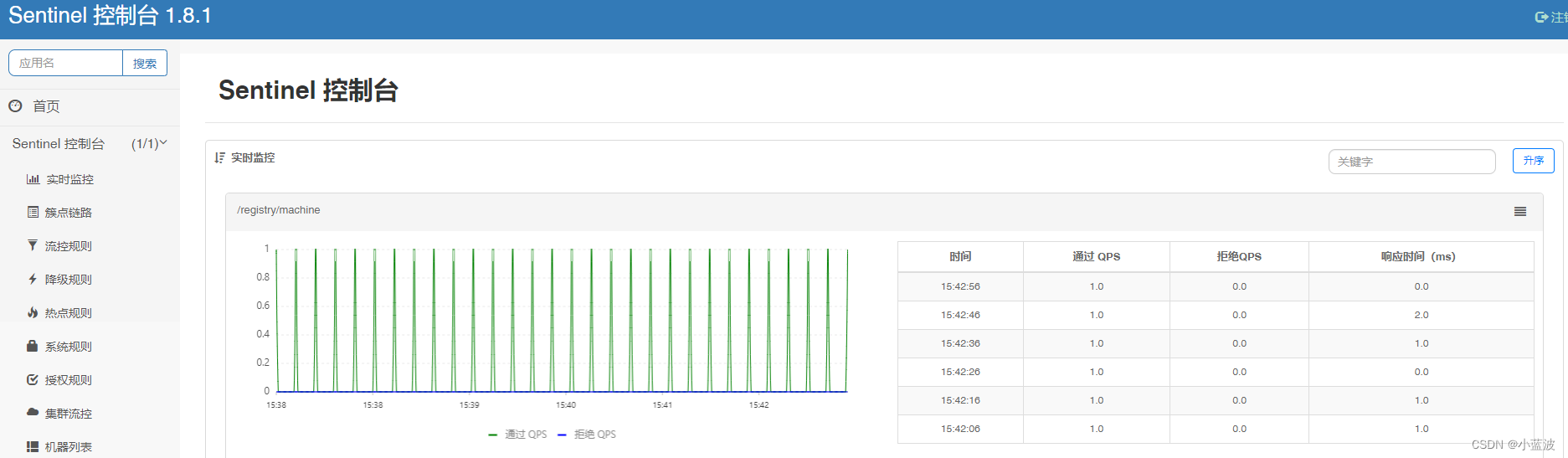Click the /registry/machine resource title
1568x458 pixels.
tap(279, 210)
